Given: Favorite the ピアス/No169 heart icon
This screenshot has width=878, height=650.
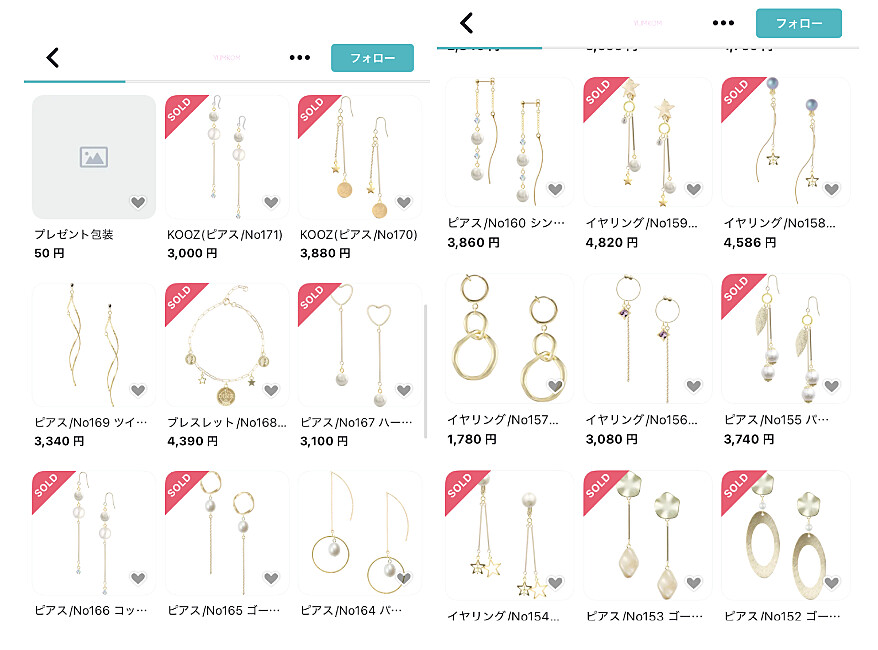Looking at the screenshot, I should click(138, 390).
